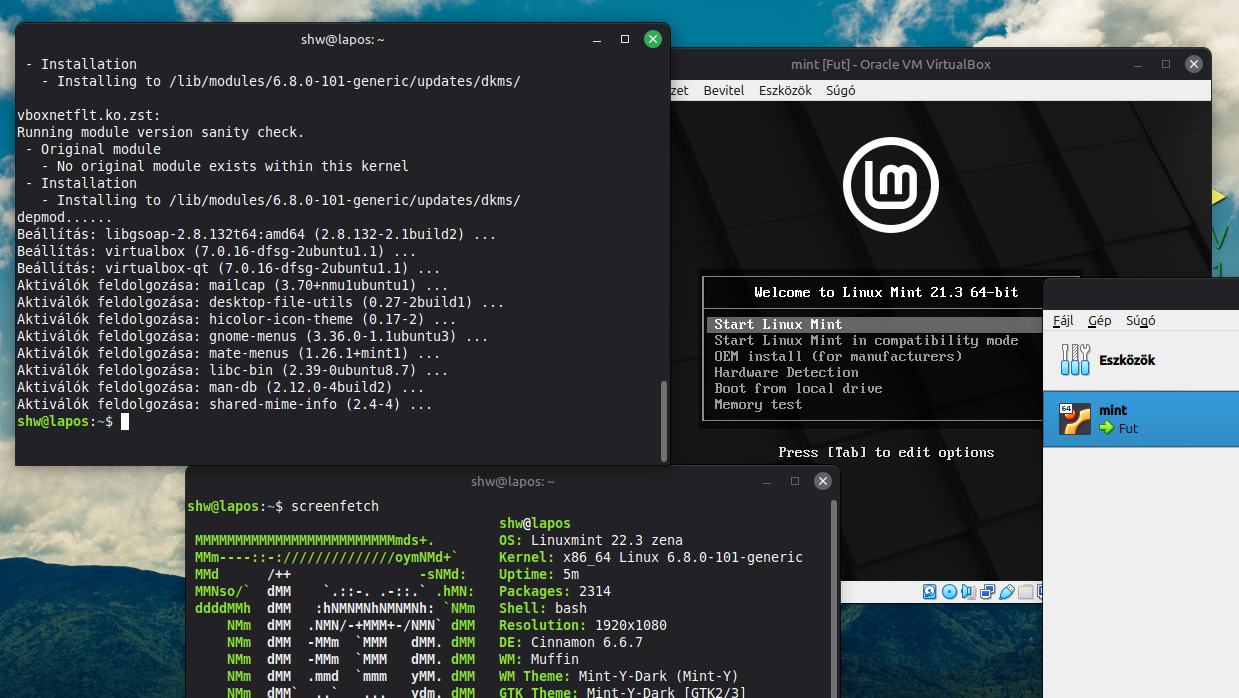Maximize the mint [Fut] VM window
This screenshot has width=1239, height=698.
tap(1166, 64)
